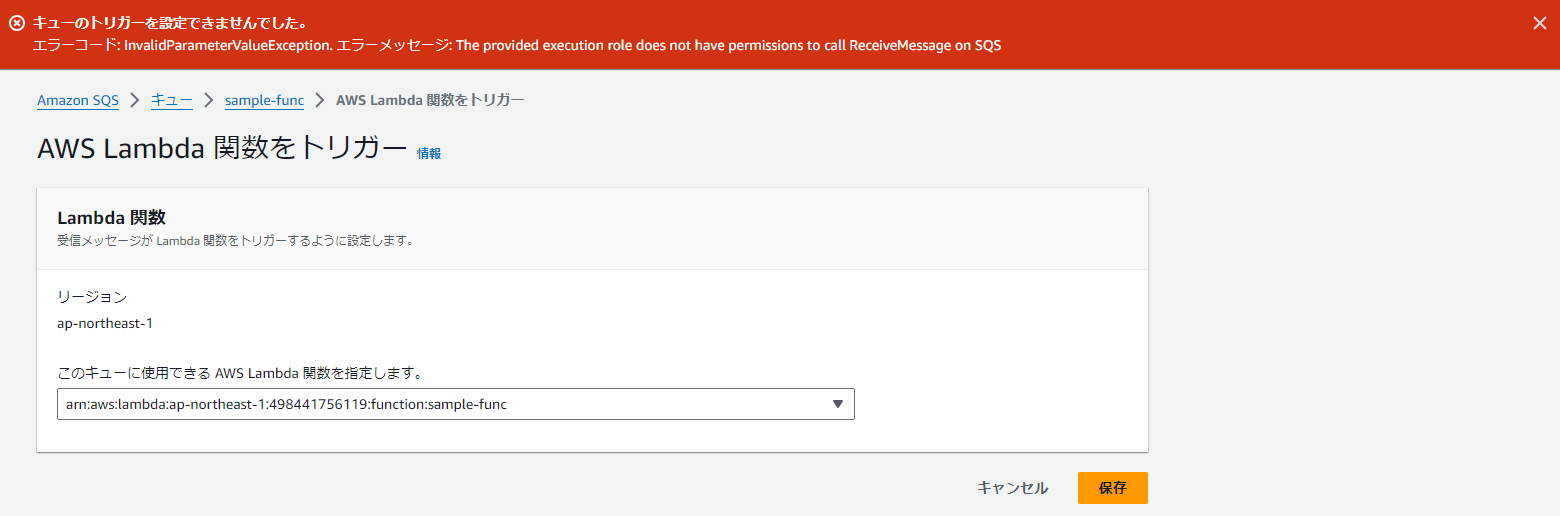Click the Lambda 関数 panel header title

pyautogui.click(x=111, y=217)
